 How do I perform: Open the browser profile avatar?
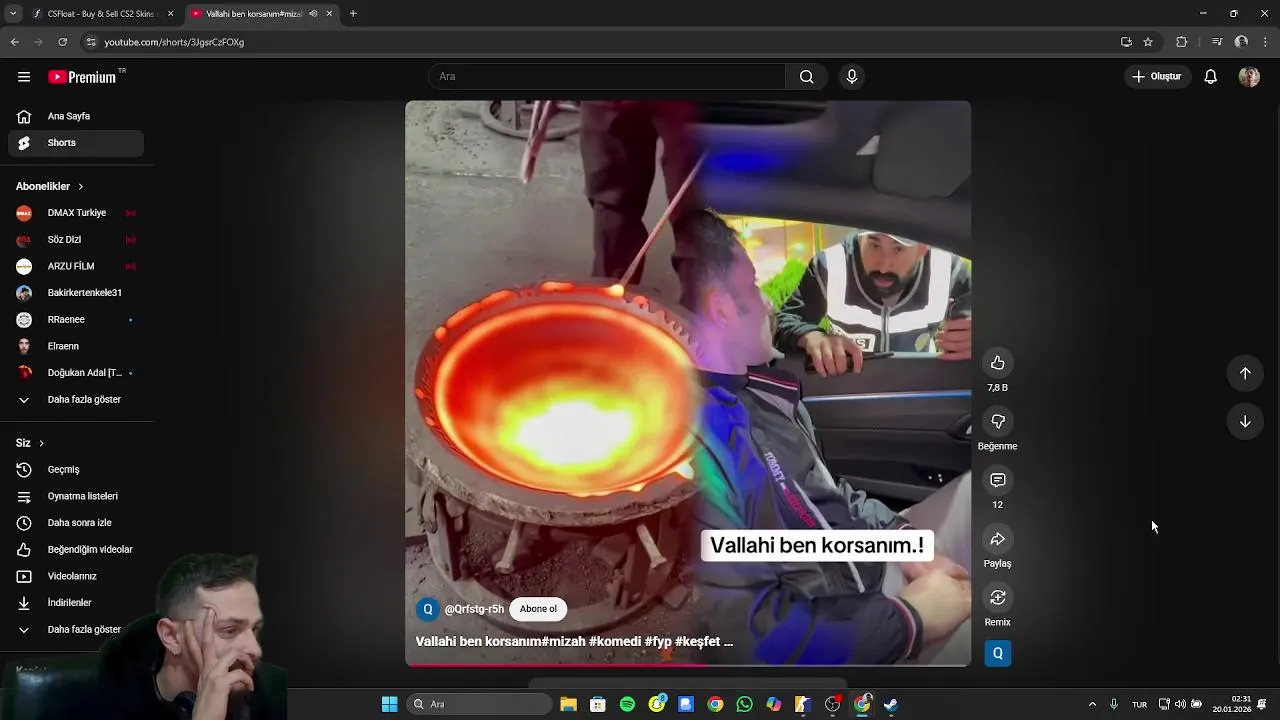click(x=1241, y=42)
